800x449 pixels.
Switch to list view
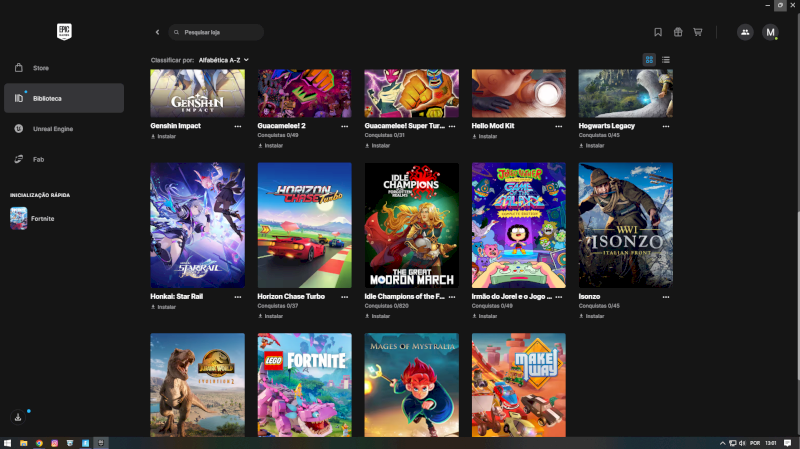(x=666, y=60)
